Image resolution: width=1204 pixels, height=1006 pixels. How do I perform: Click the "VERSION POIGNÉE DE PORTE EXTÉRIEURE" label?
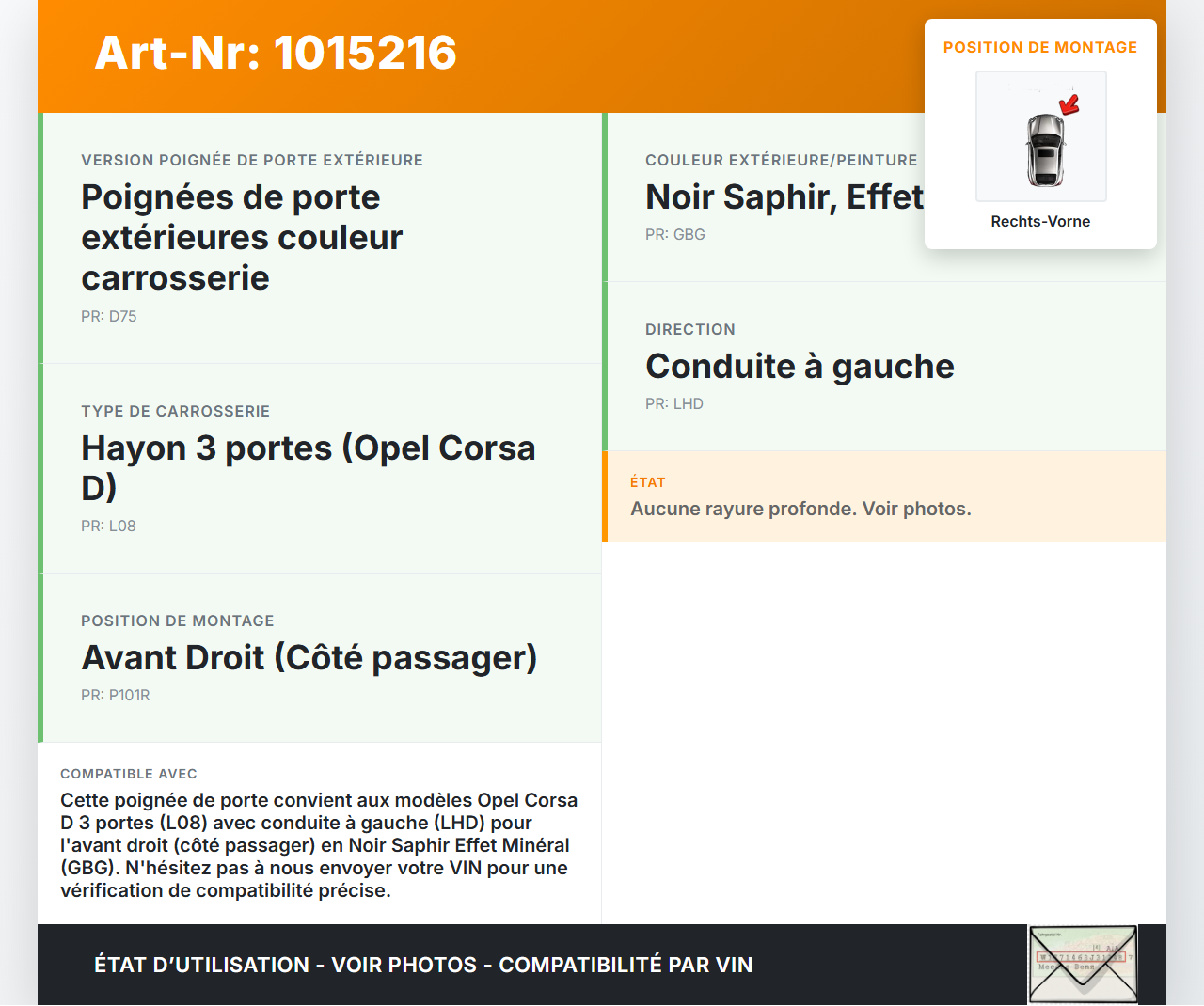coord(252,161)
